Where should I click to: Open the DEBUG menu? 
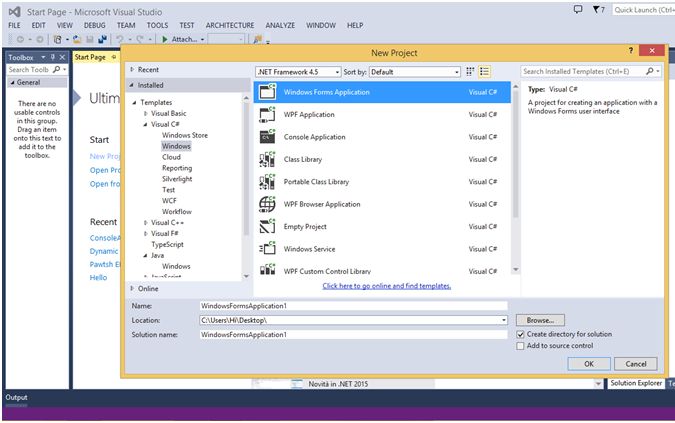(95, 25)
